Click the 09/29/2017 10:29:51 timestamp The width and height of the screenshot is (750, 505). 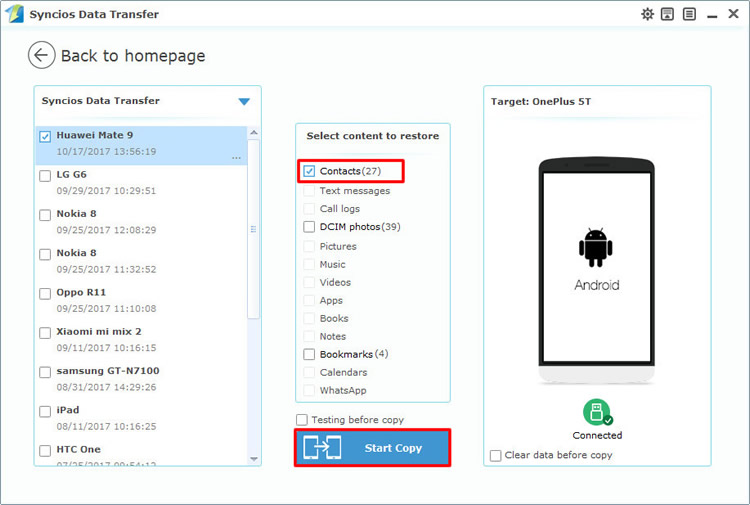click(x=106, y=191)
